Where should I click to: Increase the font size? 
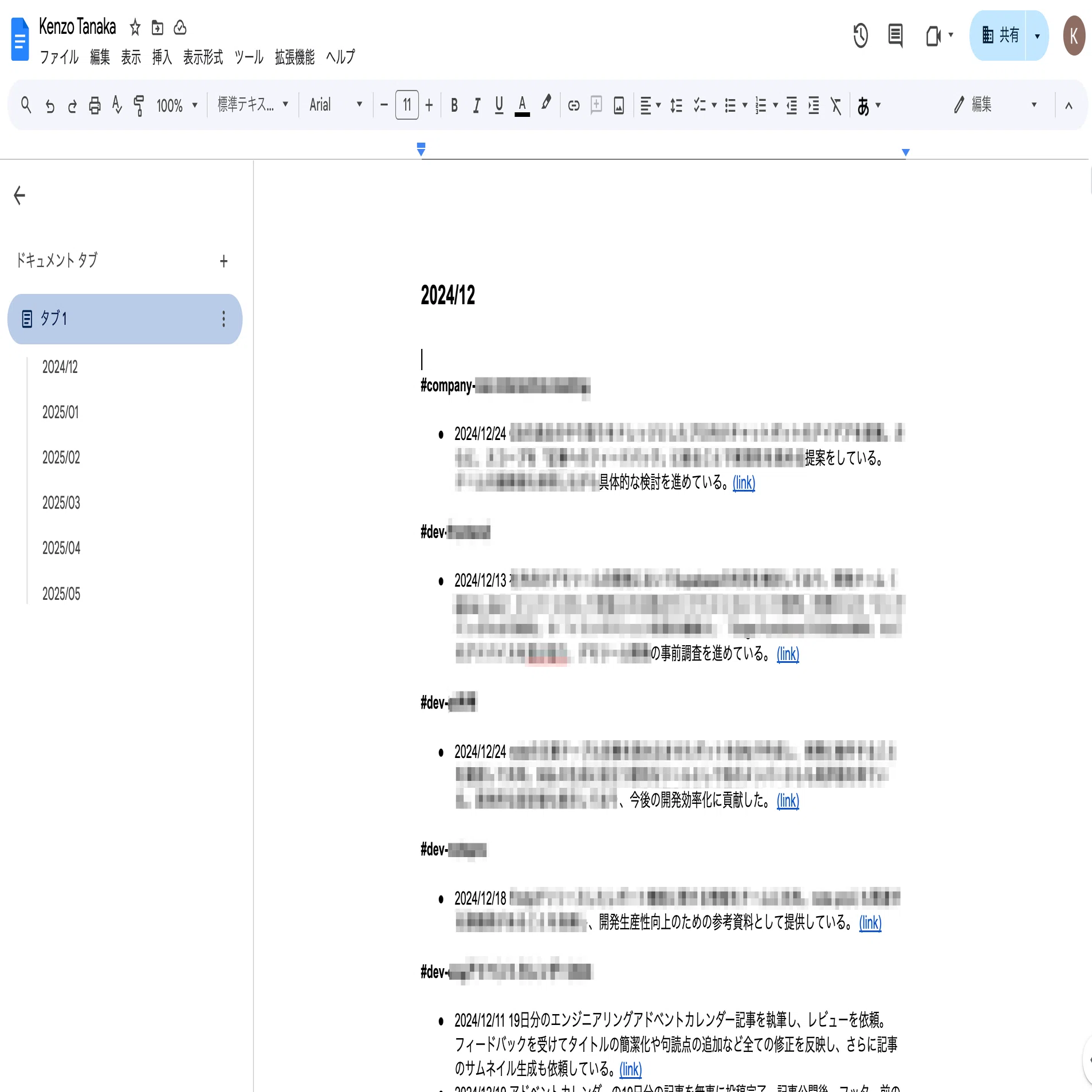coord(429,105)
